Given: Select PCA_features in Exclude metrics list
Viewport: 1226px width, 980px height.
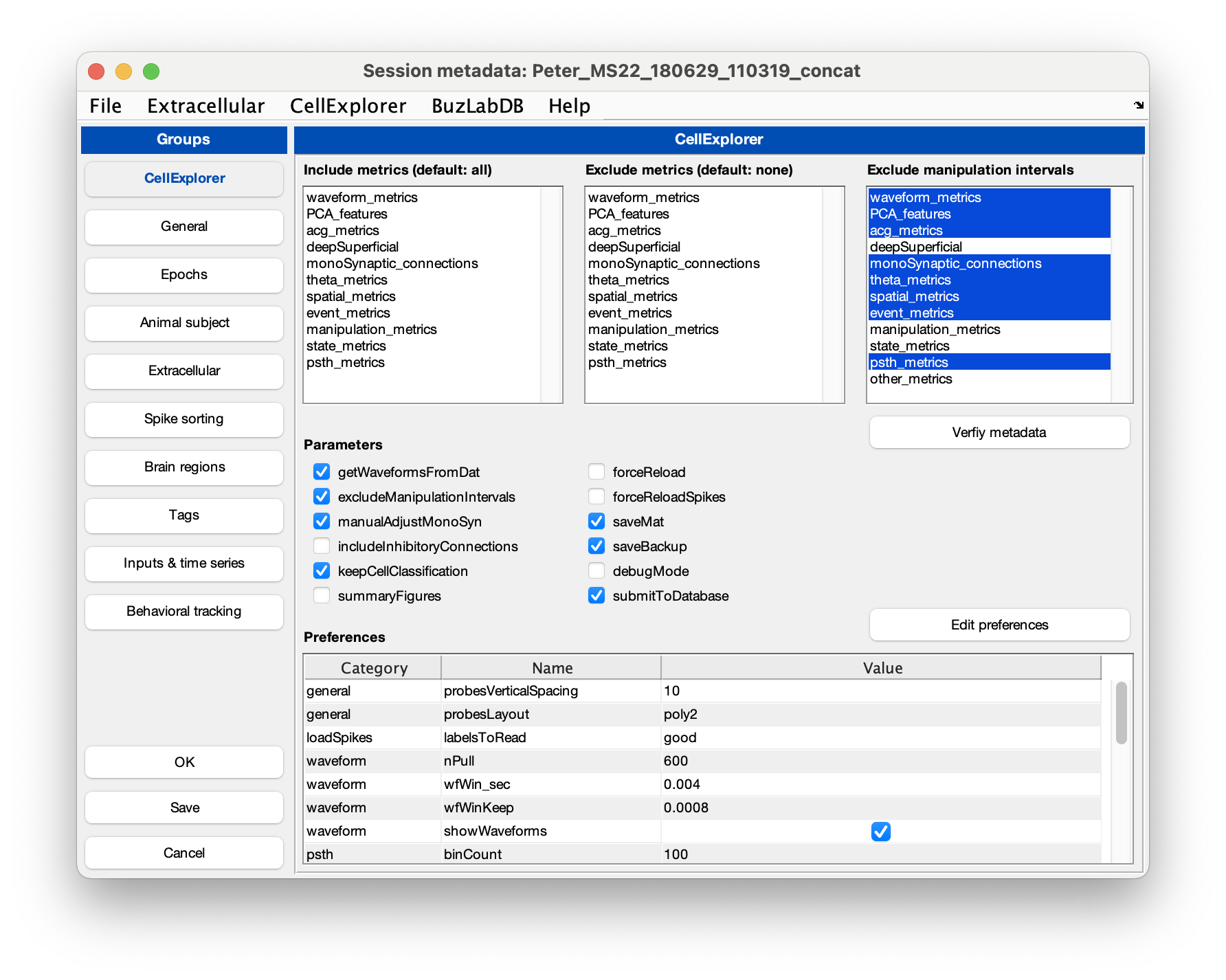Looking at the screenshot, I should 704,214.
